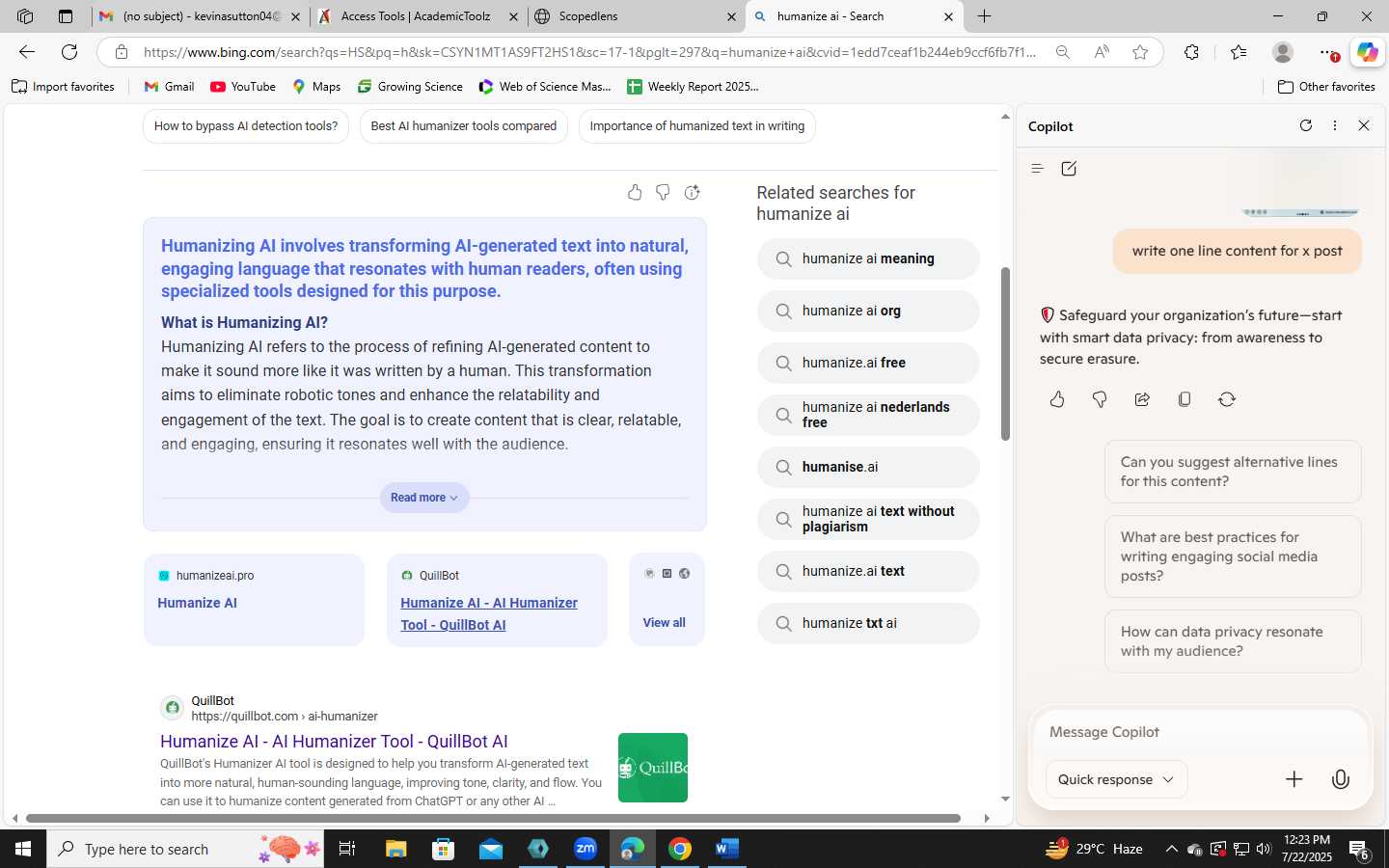Screen dimensions: 1389x868
Task: Click the Copilot plus attachment button
Action: (x=1294, y=779)
